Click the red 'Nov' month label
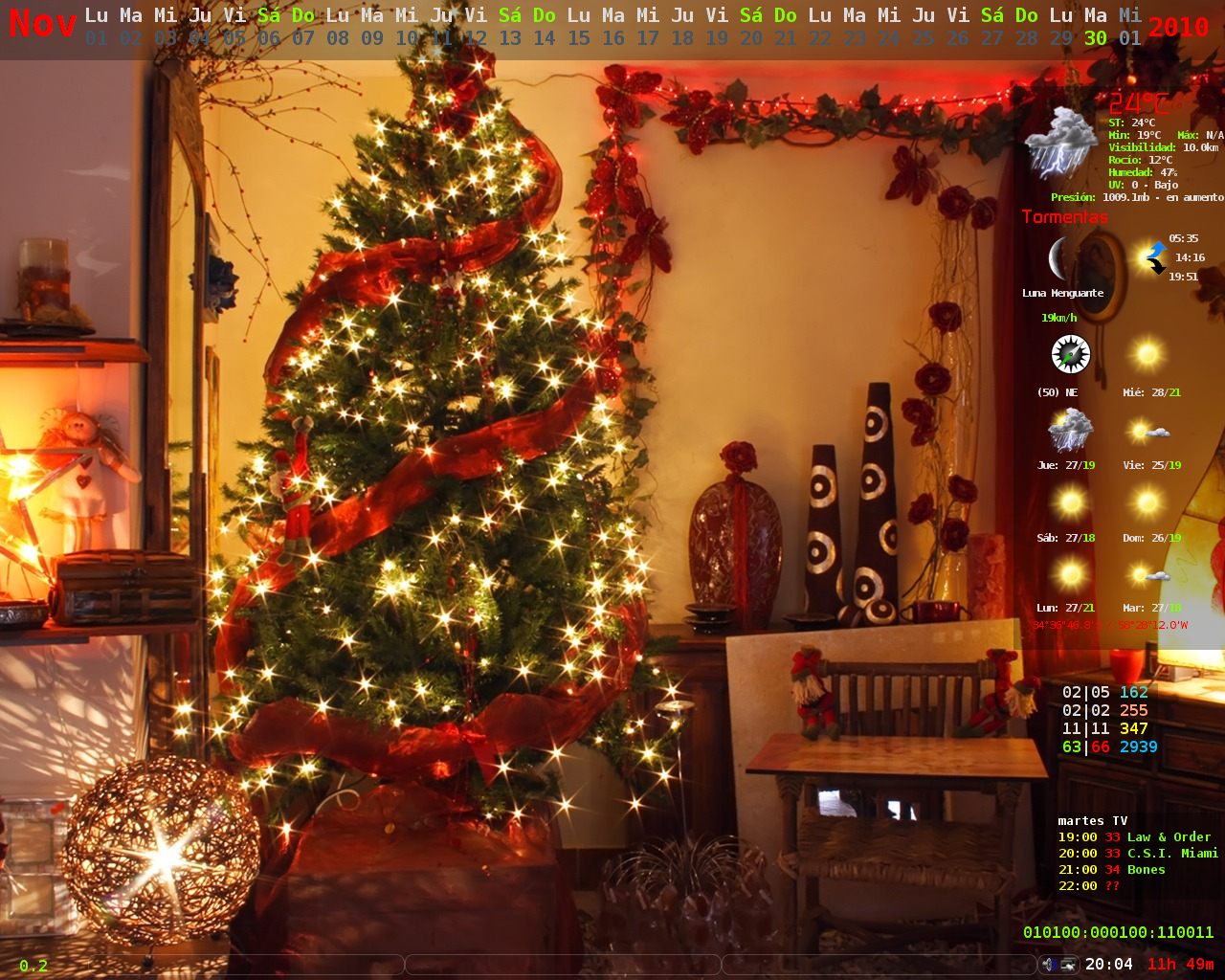Screen dimensions: 1225x980 43,23
